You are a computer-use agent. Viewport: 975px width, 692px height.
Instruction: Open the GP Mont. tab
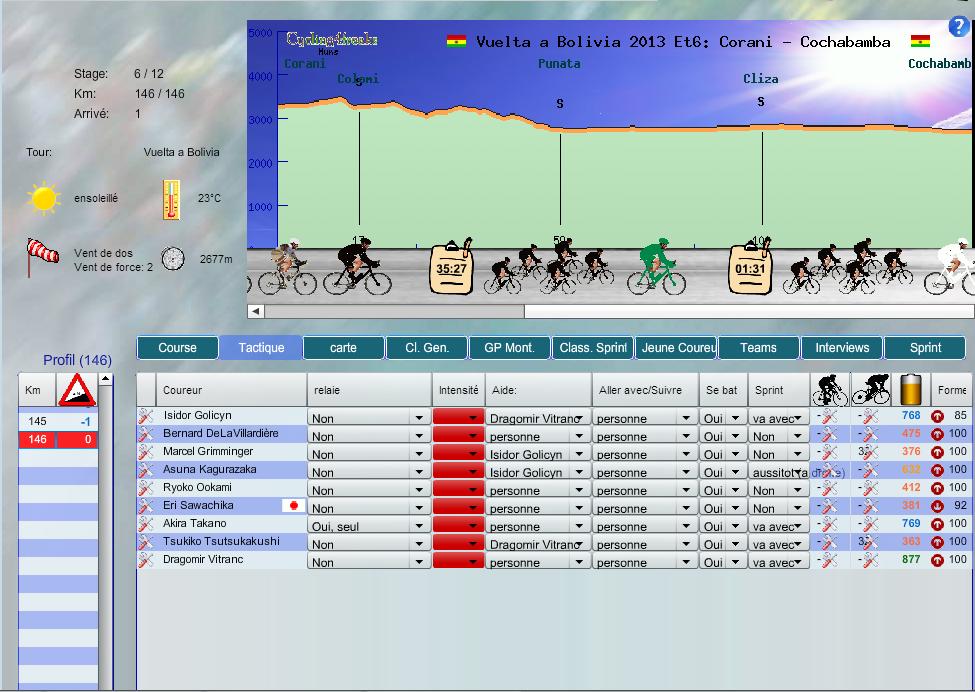click(x=509, y=348)
